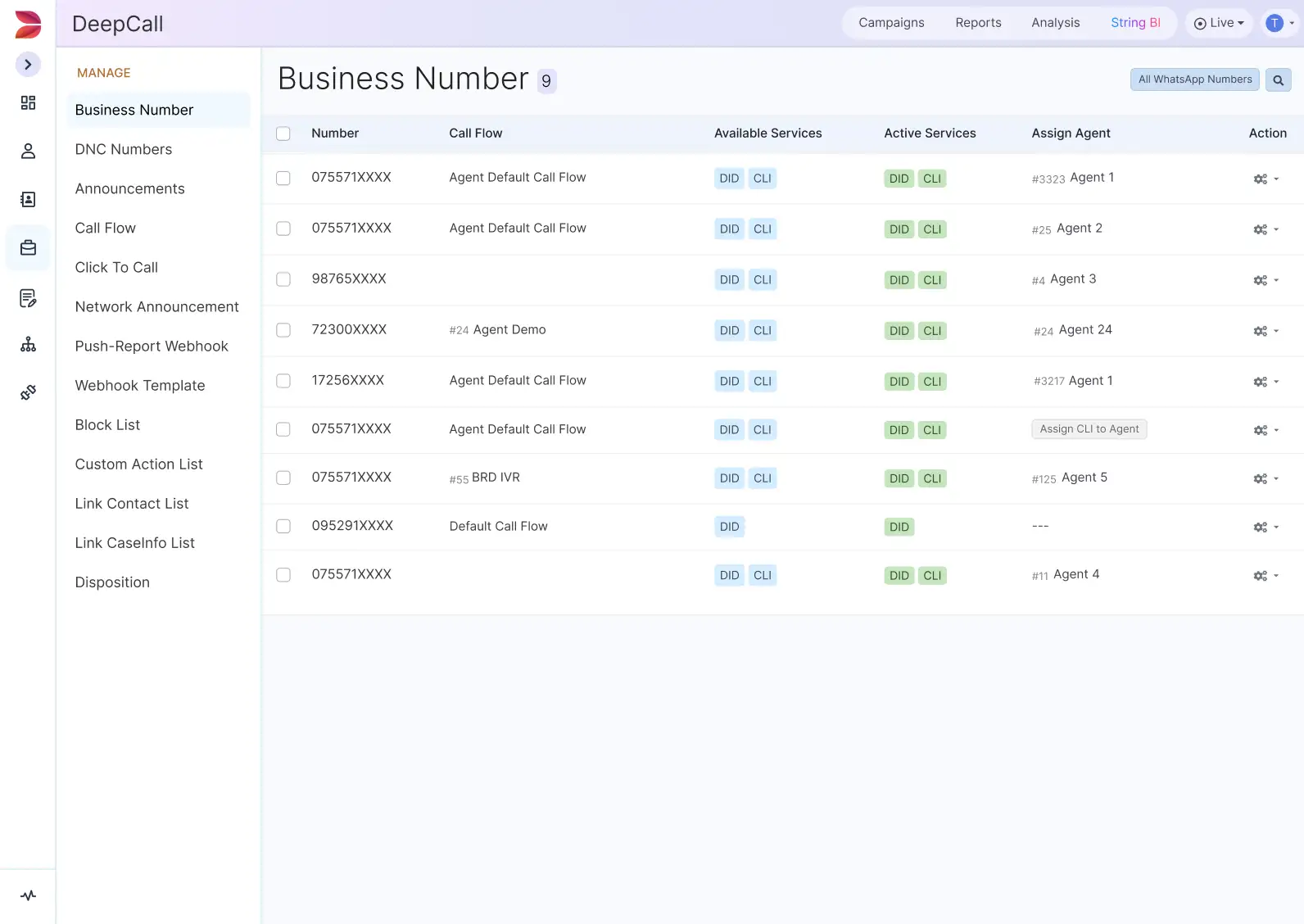Open the hierarchy tree icon in sidebar
The width and height of the screenshot is (1304, 924).
click(x=28, y=344)
